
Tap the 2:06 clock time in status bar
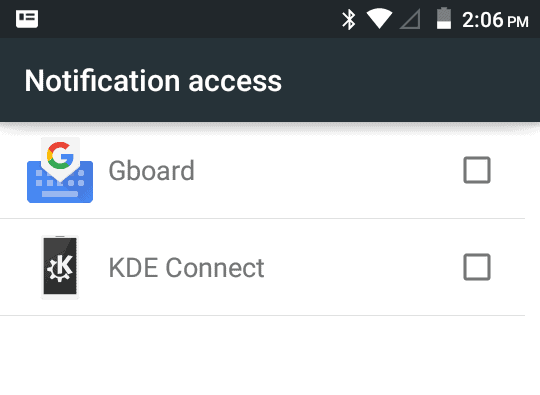[482, 20]
